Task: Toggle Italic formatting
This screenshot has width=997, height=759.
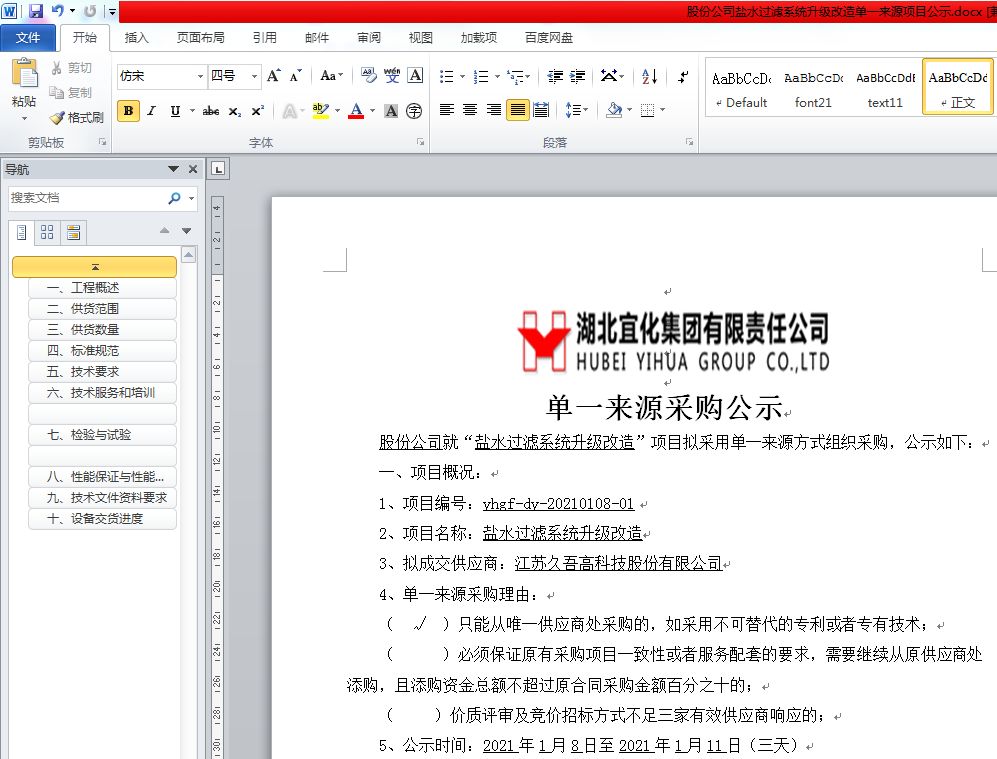Action: click(151, 111)
